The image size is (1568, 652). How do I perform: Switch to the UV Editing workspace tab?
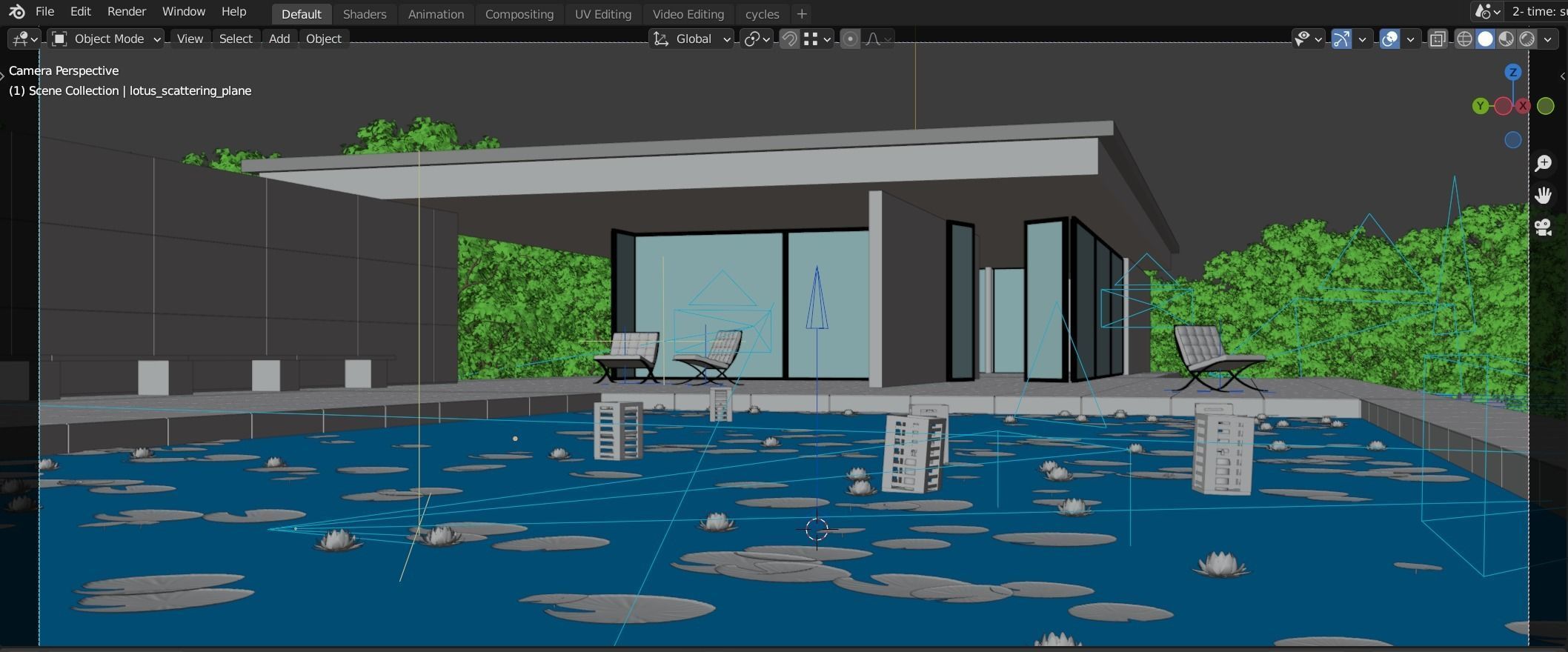(x=603, y=14)
